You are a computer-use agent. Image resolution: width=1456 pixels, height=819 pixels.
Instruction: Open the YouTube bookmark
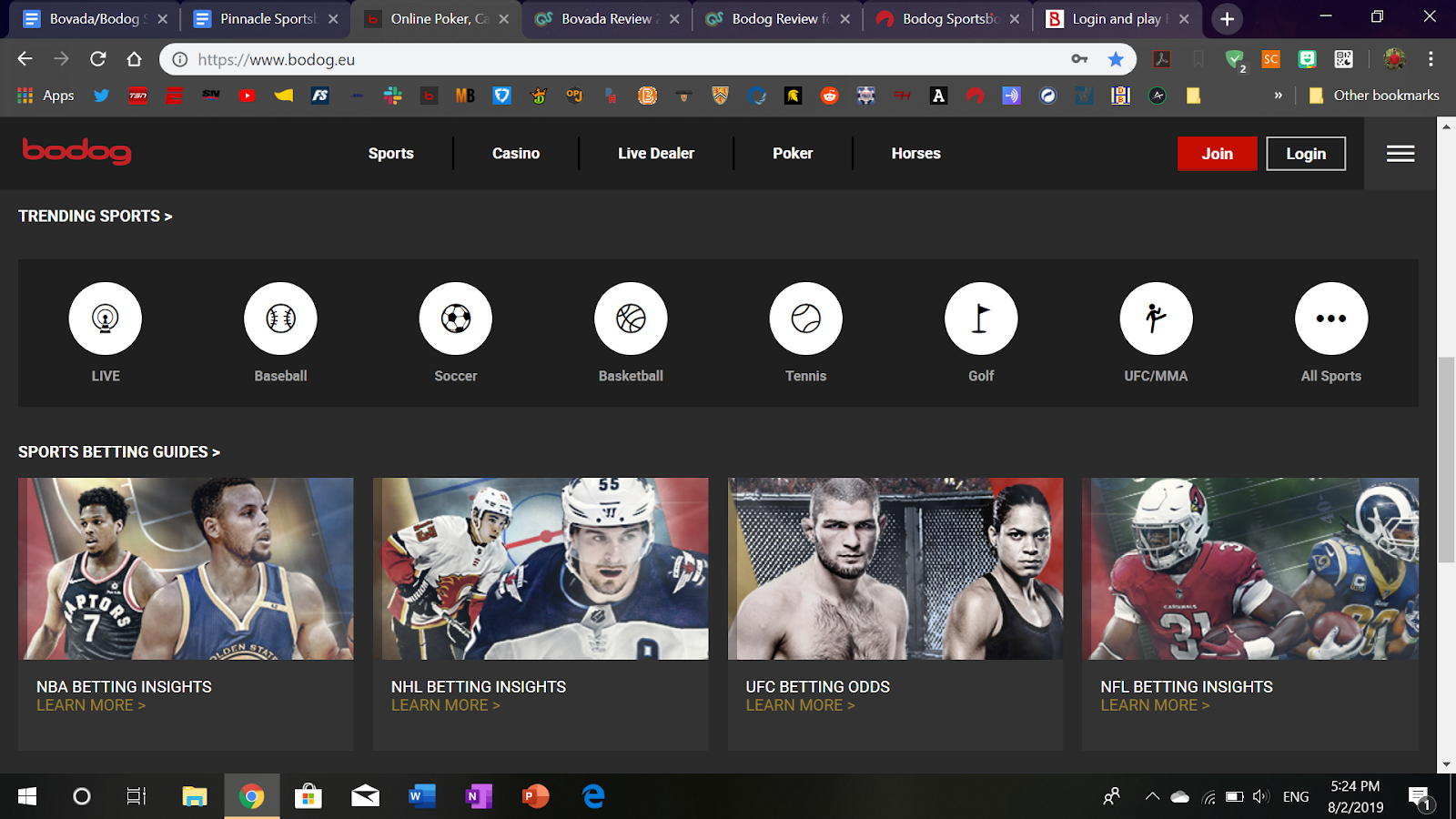(247, 96)
